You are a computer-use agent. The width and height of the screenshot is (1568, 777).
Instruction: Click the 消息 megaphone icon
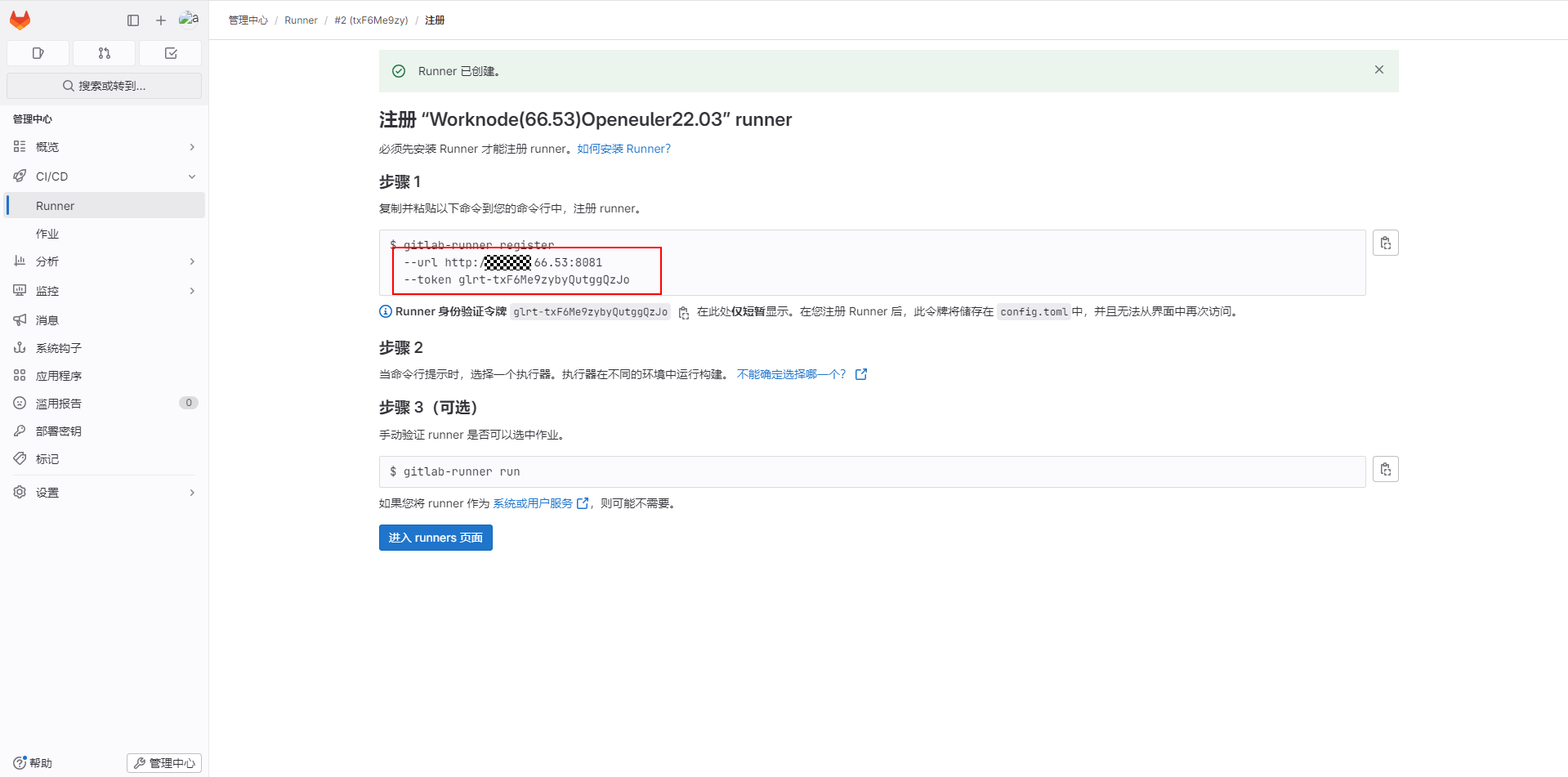(x=20, y=320)
